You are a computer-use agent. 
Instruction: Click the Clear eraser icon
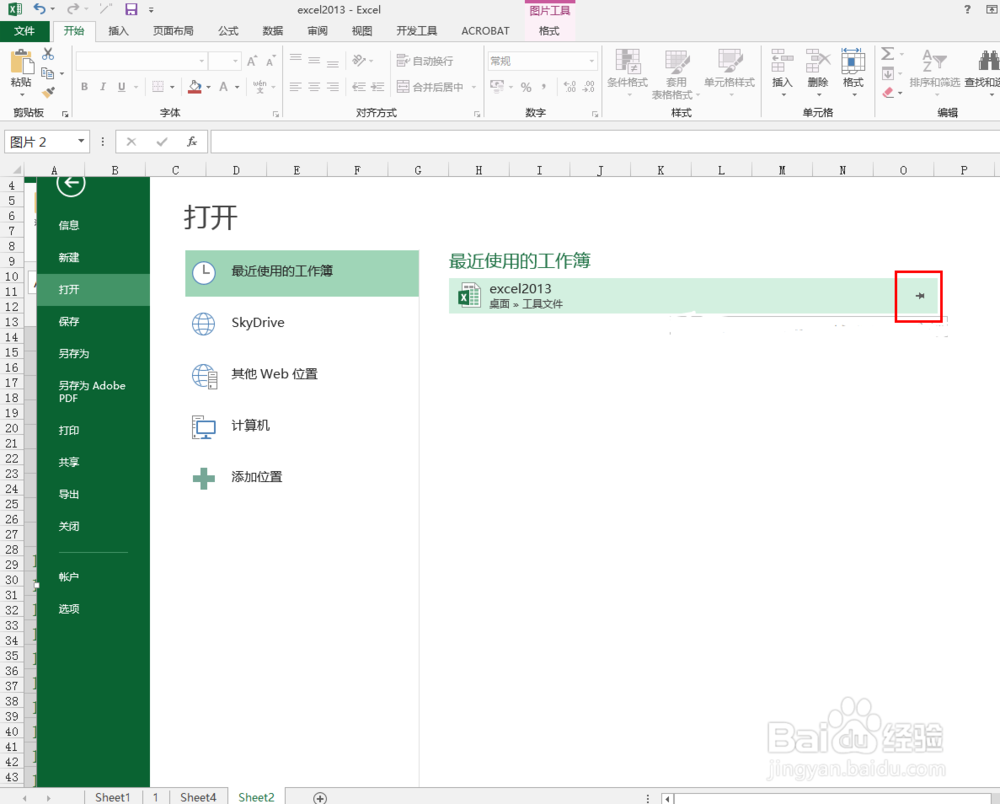[888, 93]
